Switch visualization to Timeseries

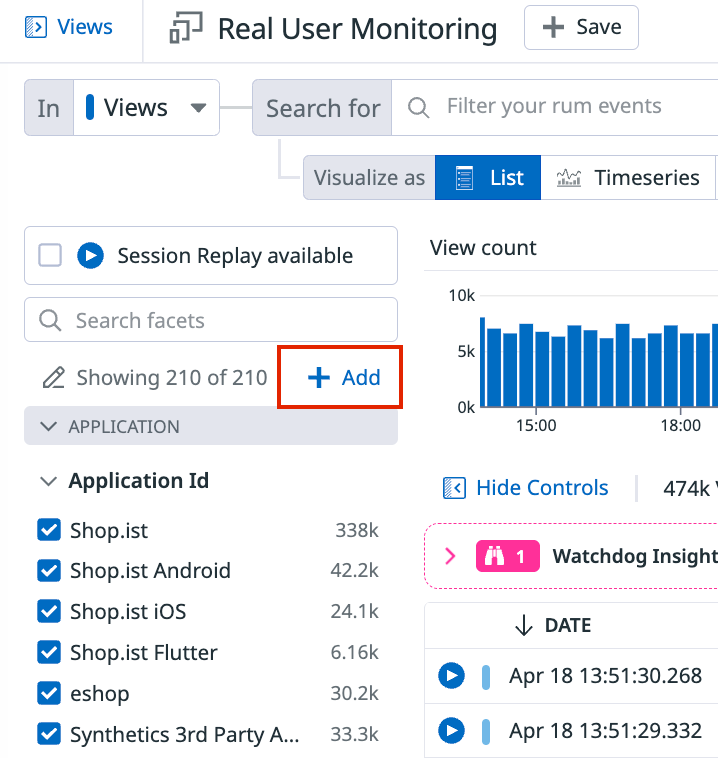tap(627, 178)
